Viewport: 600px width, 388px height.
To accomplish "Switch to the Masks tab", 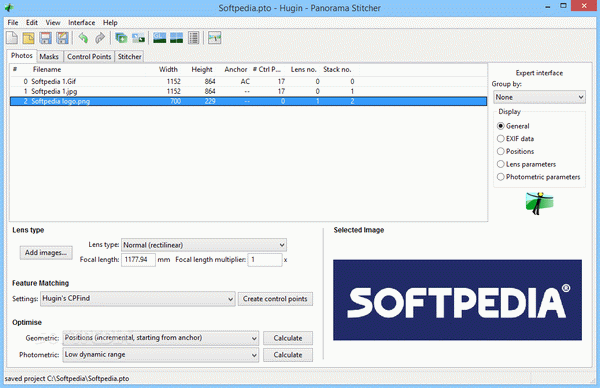I will click(49, 57).
